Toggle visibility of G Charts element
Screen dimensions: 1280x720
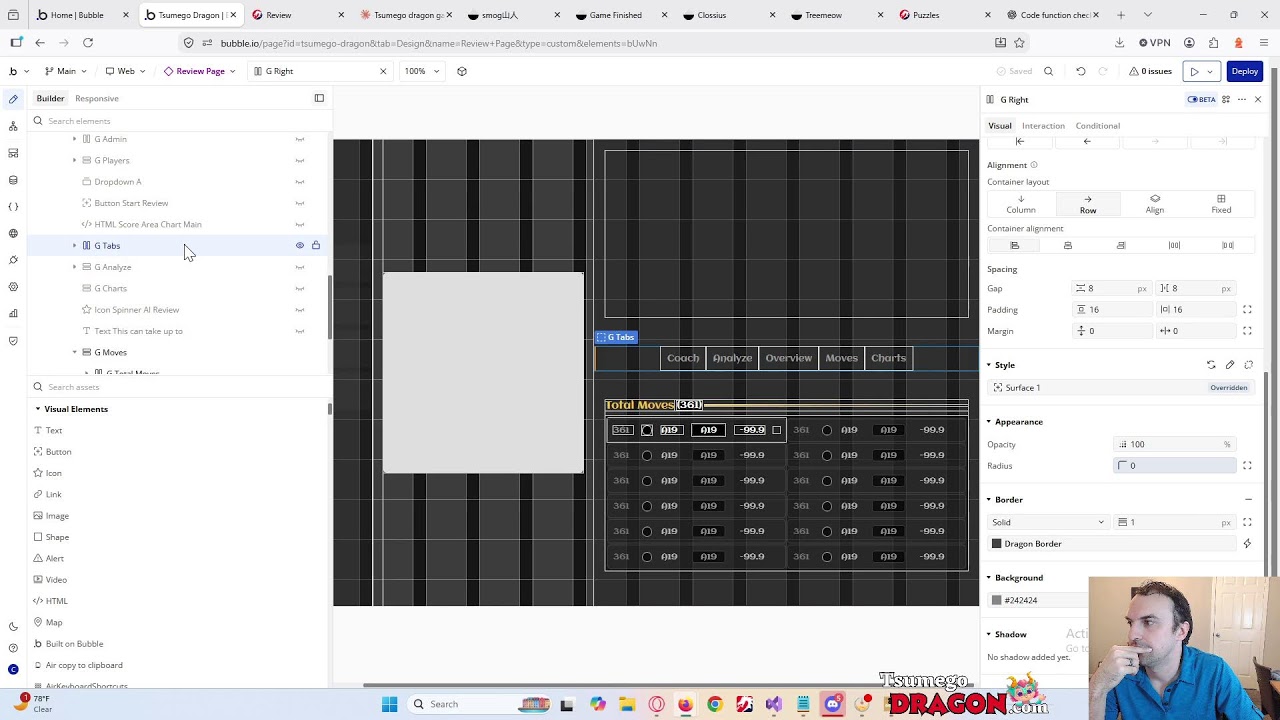299,288
